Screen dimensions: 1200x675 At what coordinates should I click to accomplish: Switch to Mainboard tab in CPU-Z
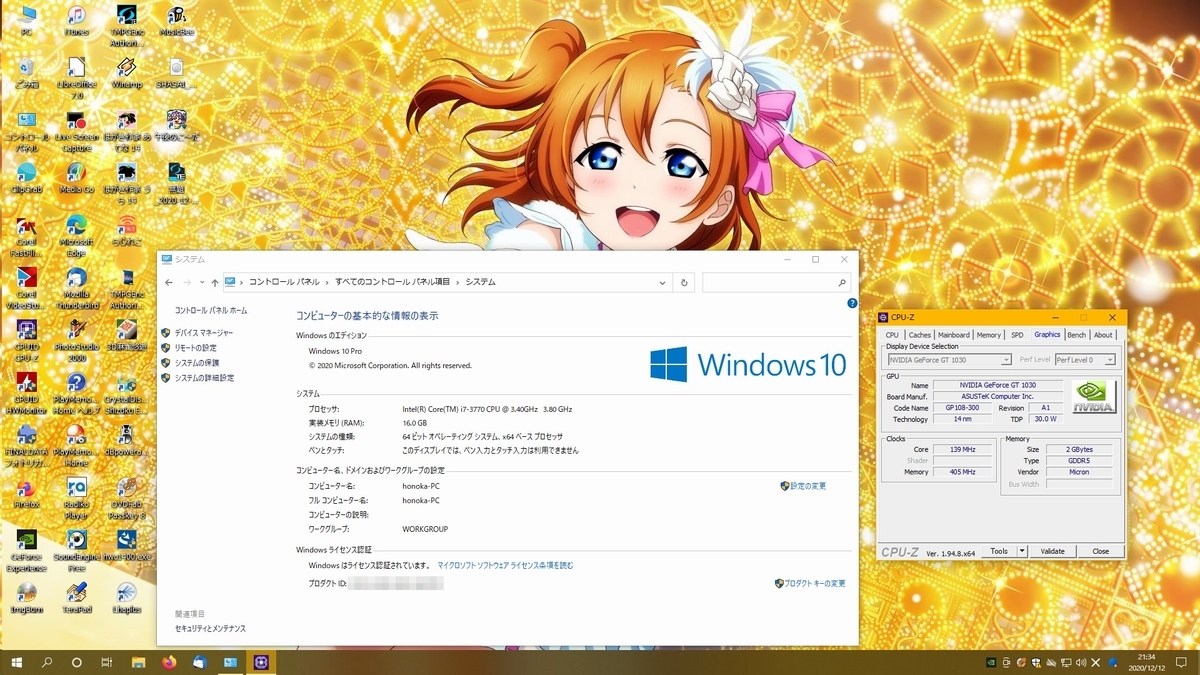[954, 335]
